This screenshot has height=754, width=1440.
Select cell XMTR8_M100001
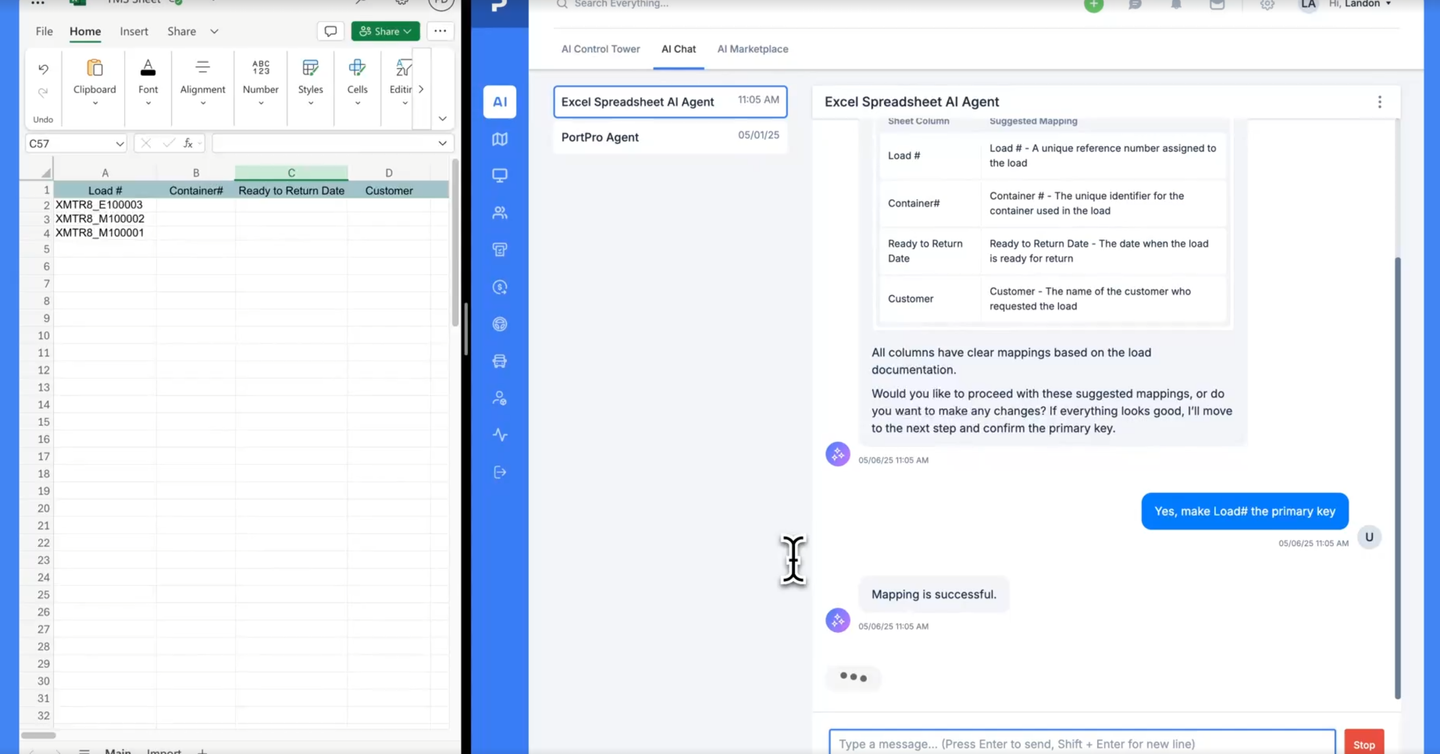pyautogui.click(x=105, y=233)
